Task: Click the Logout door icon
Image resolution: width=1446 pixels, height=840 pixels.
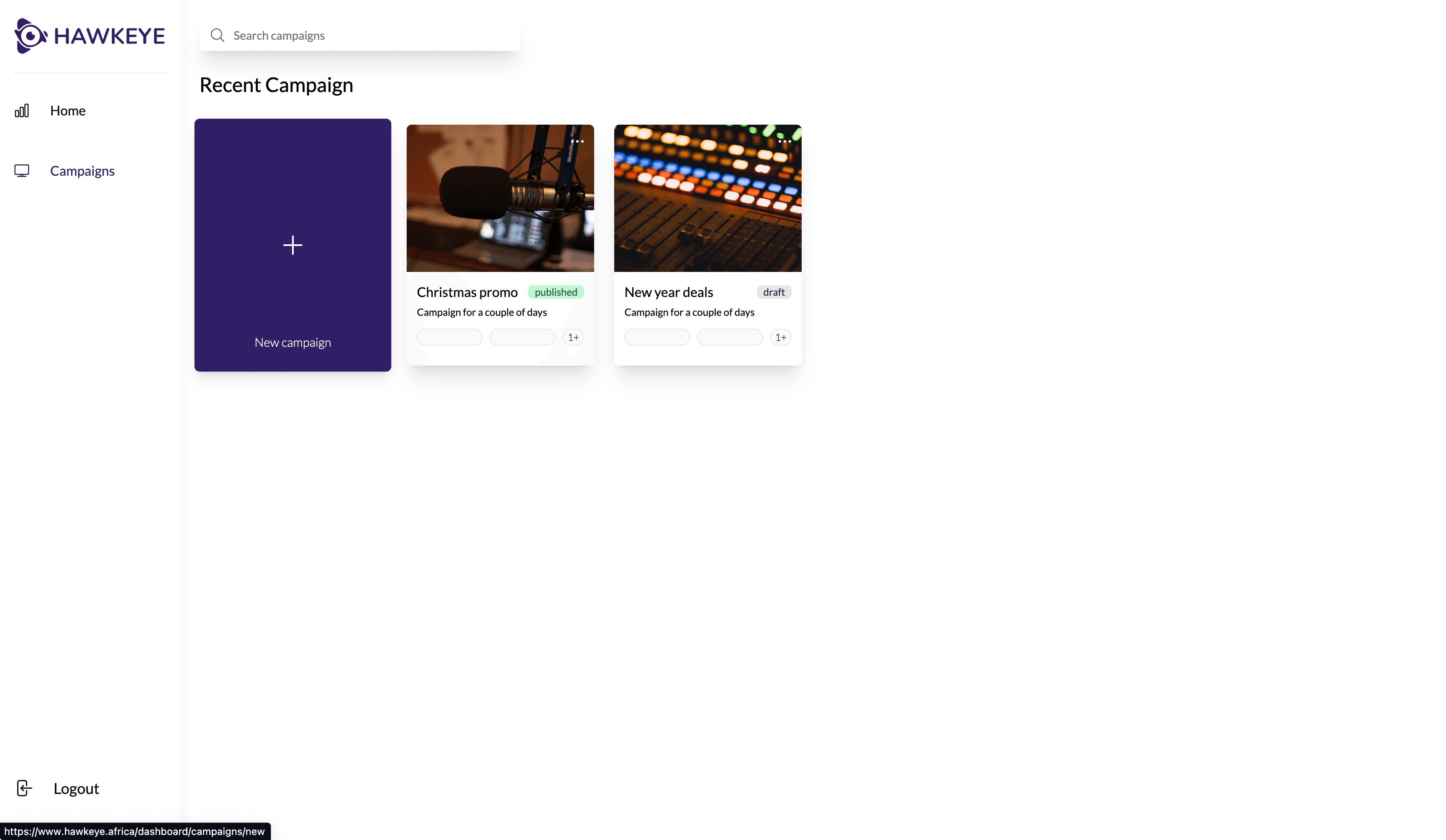Action: pyautogui.click(x=24, y=789)
